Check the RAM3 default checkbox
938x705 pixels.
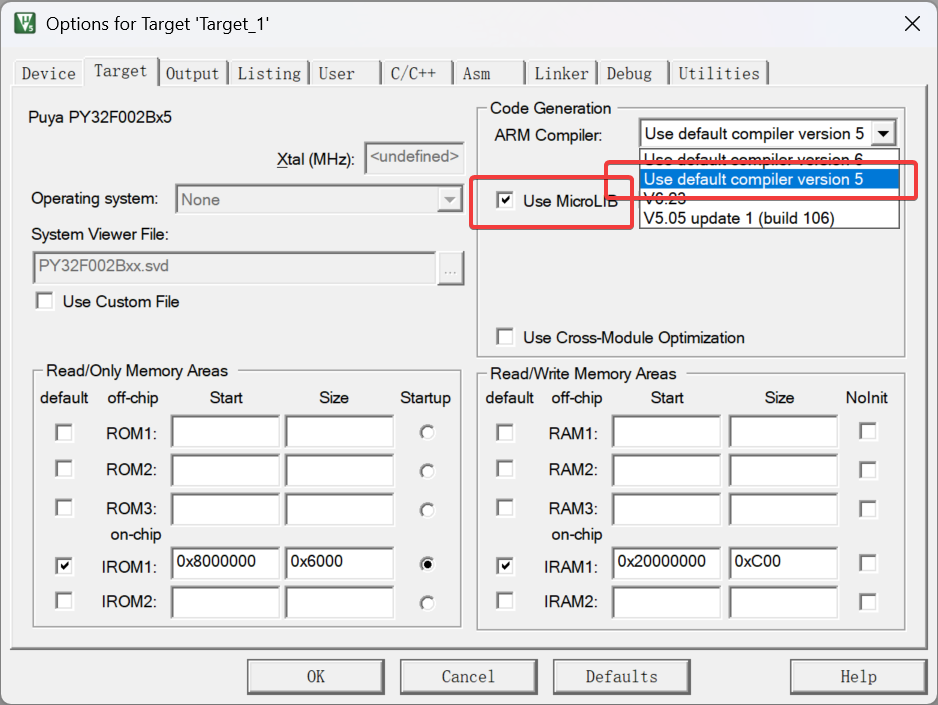(x=505, y=508)
